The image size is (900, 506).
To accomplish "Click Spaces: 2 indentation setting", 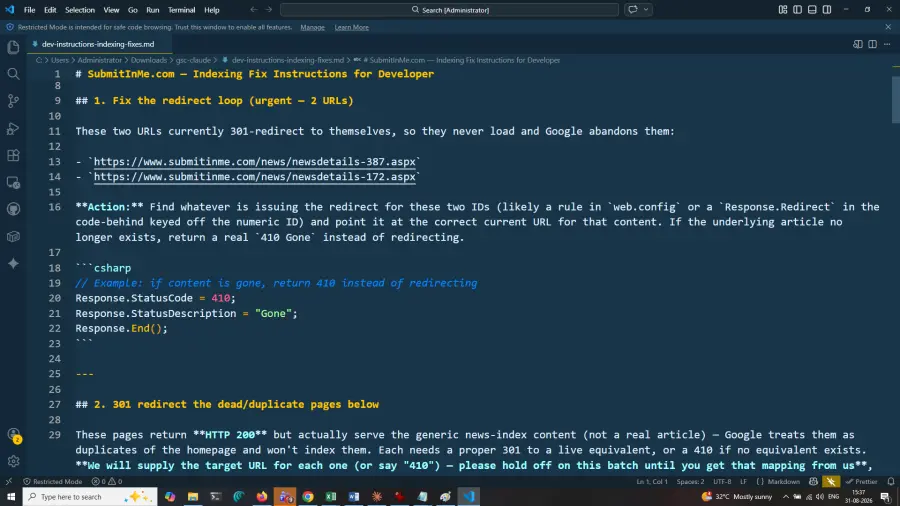I will point(690,482).
